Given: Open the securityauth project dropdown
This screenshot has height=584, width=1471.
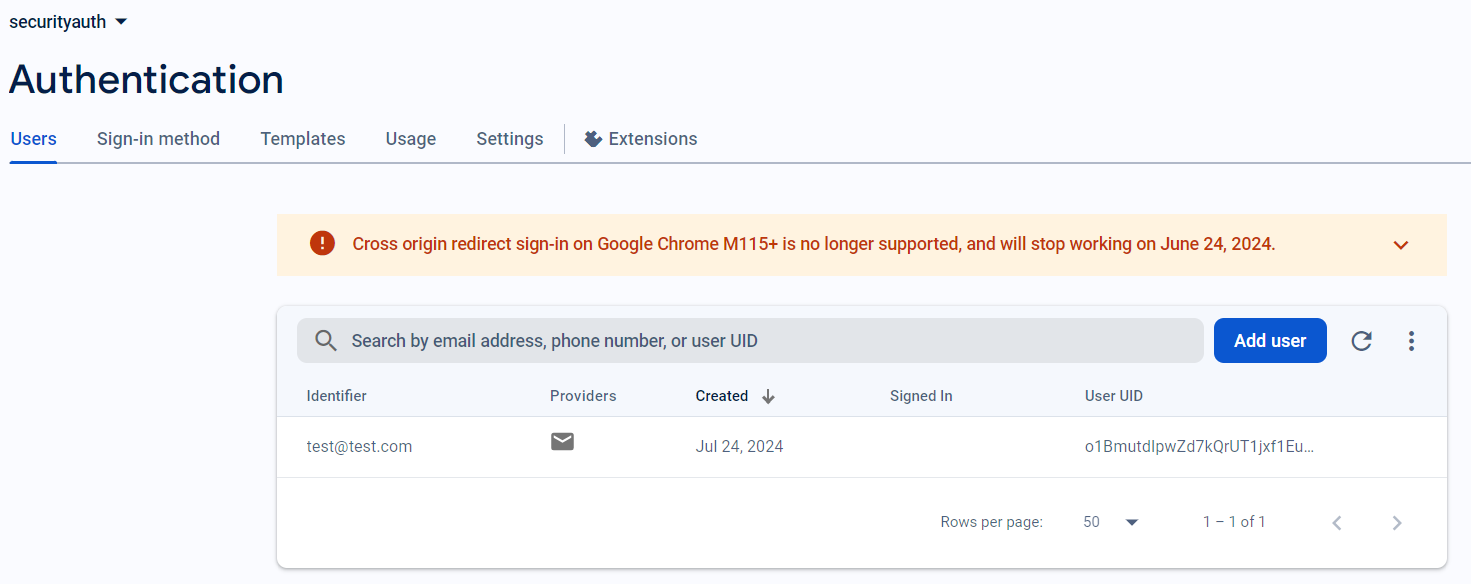Looking at the screenshot, I should coord(69,21).
